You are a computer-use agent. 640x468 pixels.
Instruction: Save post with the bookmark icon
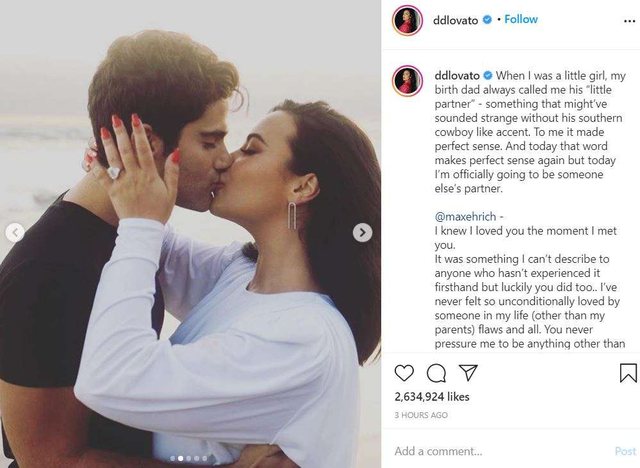click(628, 373)
